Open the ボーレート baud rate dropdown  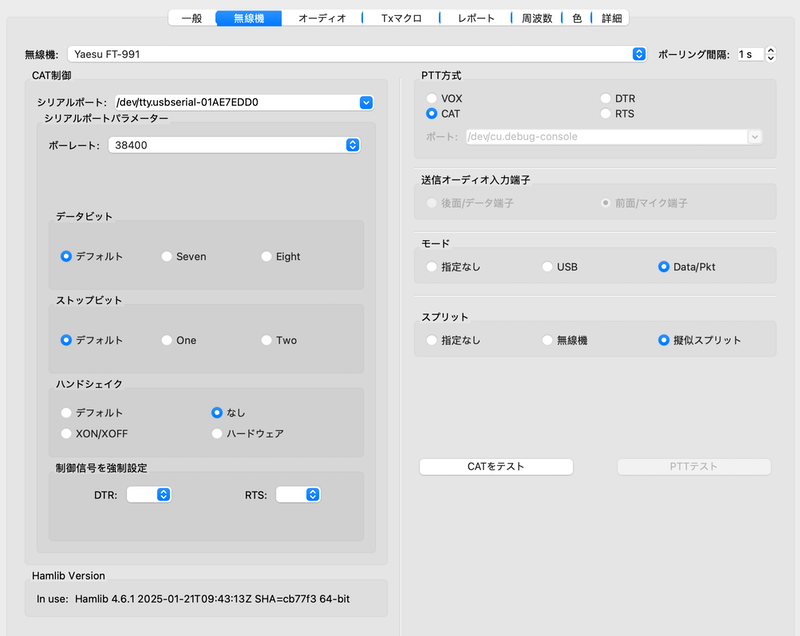pyautogui.click(x=352, y=145)
